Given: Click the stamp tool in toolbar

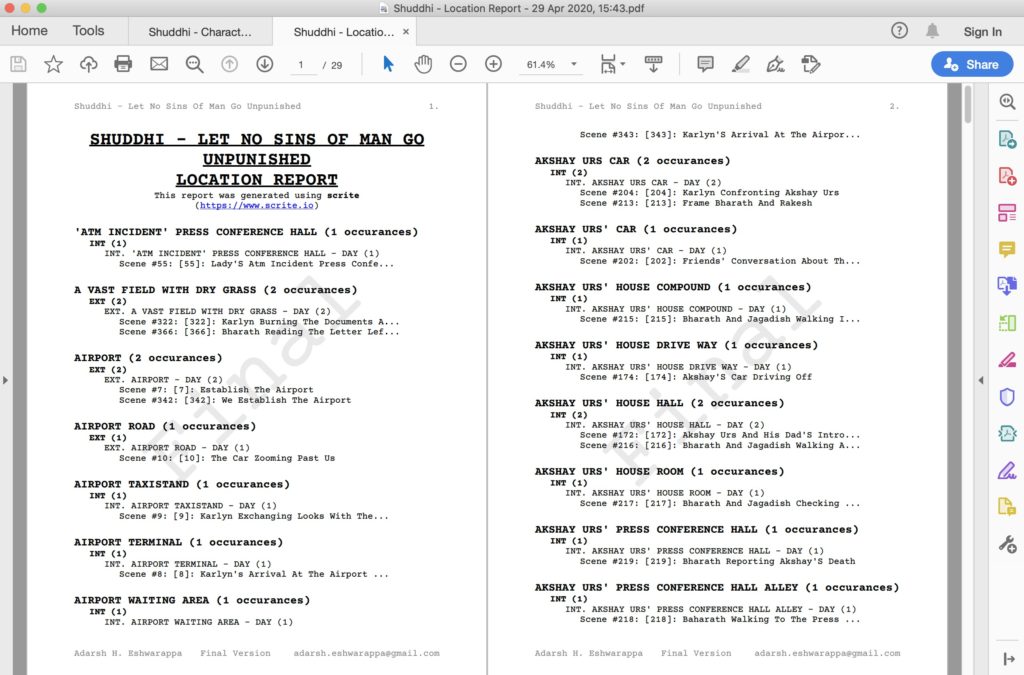Looking at the screenshot, I should click(x=811, y=64).
